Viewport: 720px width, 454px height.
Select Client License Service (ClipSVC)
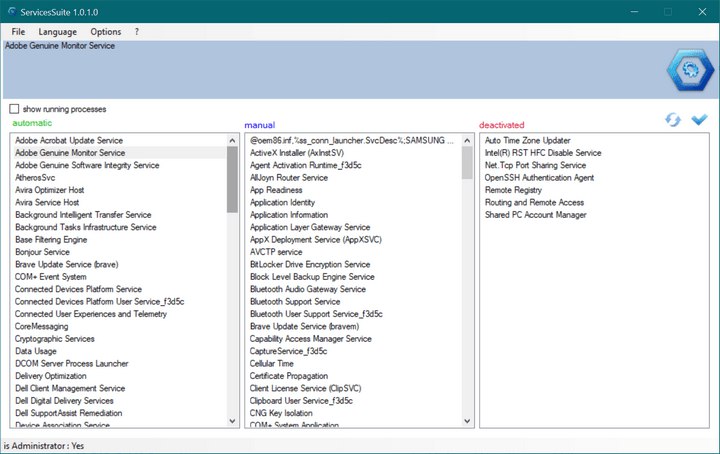(305, 388)
